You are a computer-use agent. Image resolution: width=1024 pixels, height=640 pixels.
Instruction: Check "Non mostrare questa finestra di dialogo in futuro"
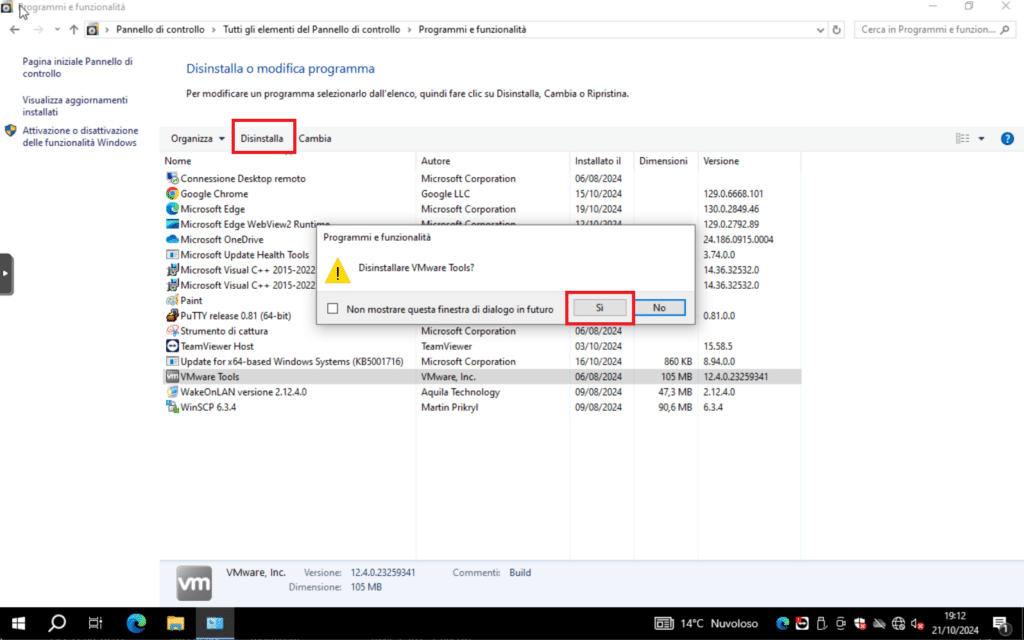click(x=332, y=308)
